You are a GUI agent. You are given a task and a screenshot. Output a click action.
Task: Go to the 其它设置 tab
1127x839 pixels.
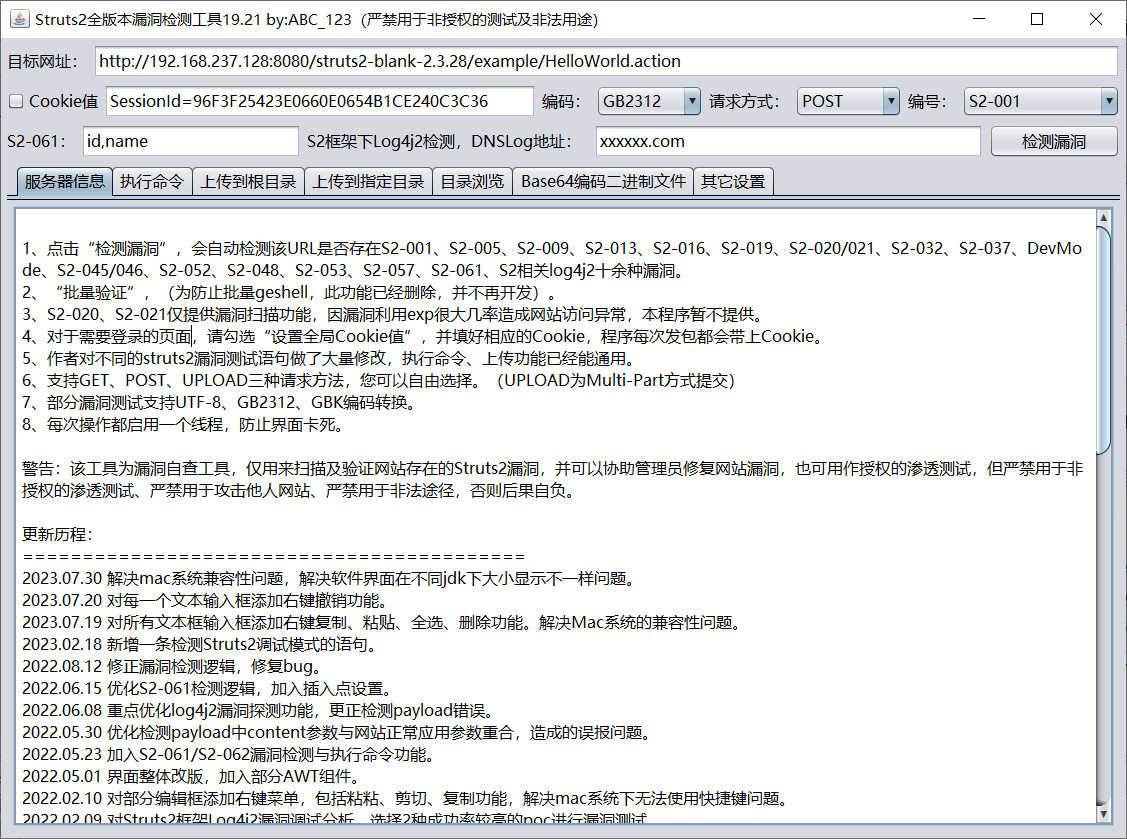click(x=733, y=181)
